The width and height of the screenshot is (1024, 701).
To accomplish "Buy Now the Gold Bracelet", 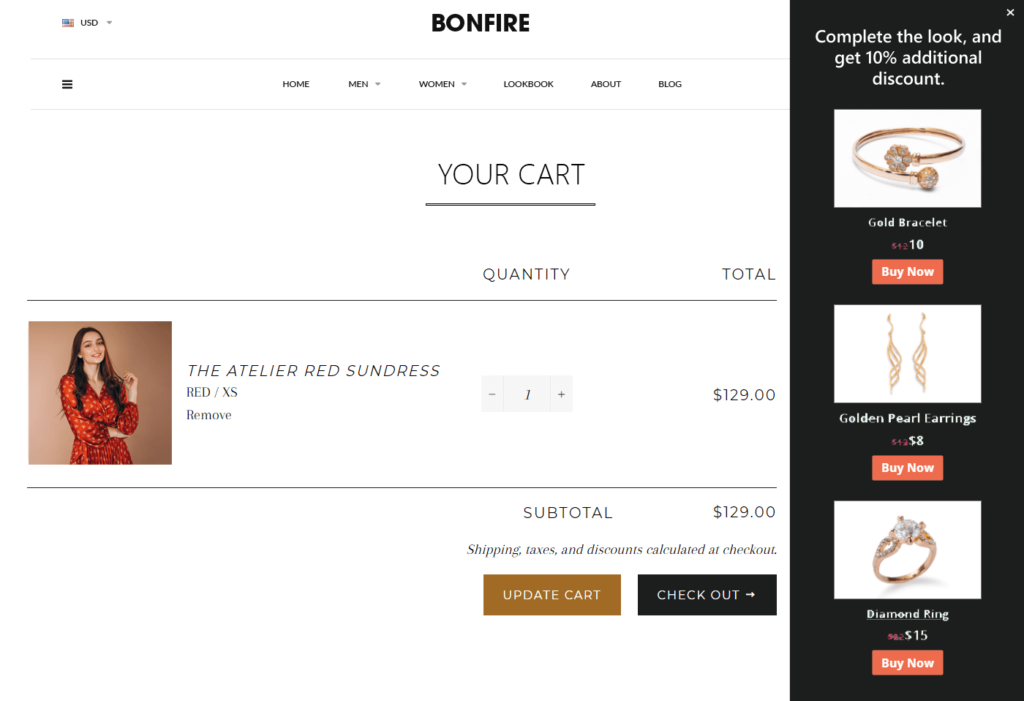I will (907, 271).
